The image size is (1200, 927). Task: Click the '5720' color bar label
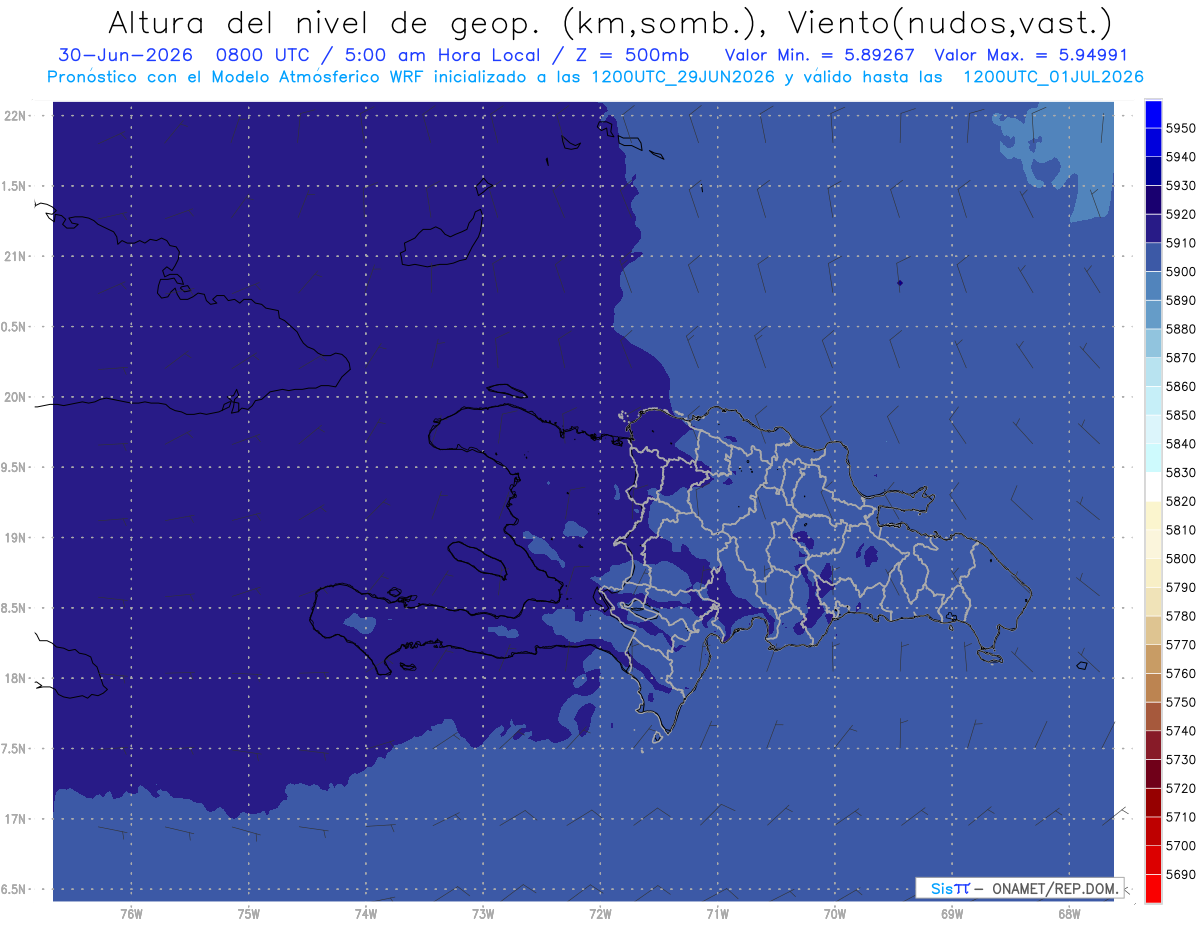click(x=1180, y=788)
